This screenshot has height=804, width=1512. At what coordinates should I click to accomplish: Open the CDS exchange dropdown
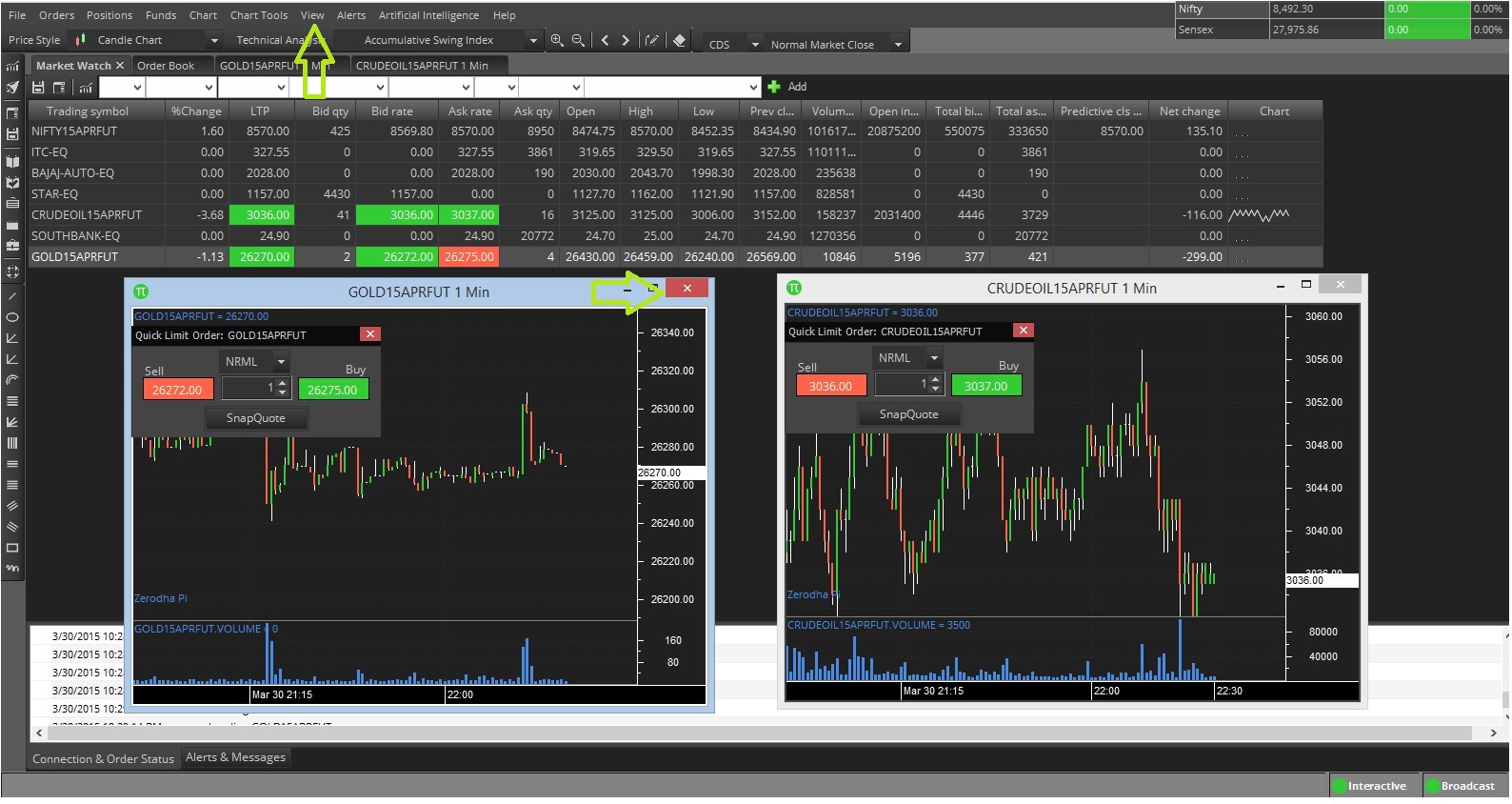(755, 45)
